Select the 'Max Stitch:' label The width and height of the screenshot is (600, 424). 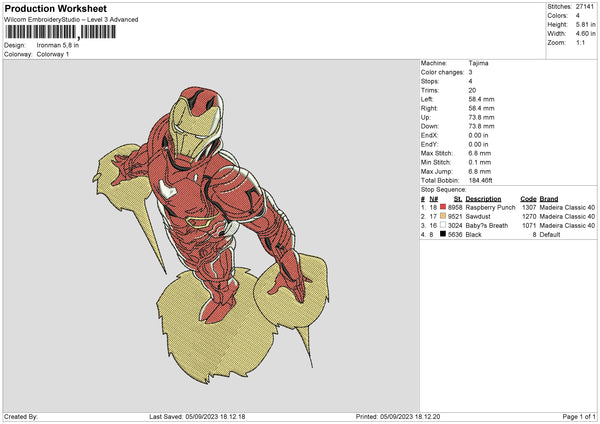click(437, 153)
